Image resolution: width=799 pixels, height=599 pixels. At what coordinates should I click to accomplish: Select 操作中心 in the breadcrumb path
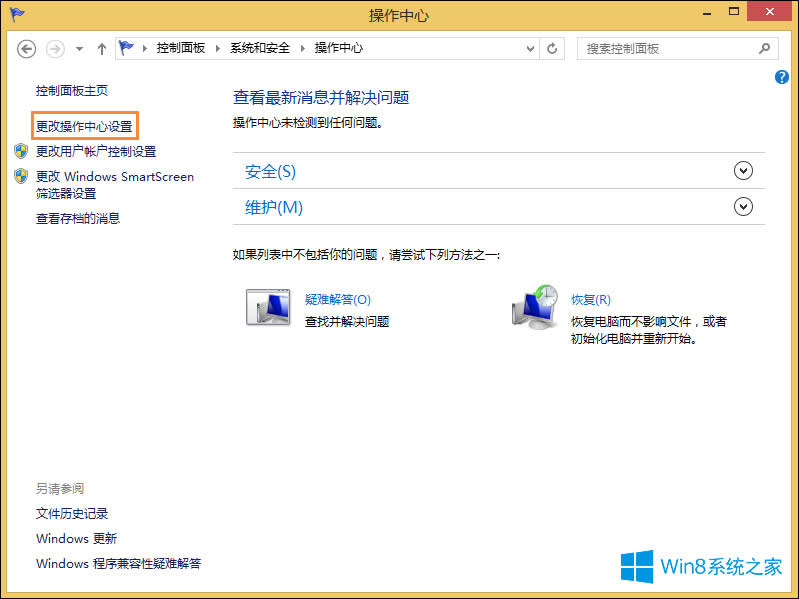click(338, 48)
